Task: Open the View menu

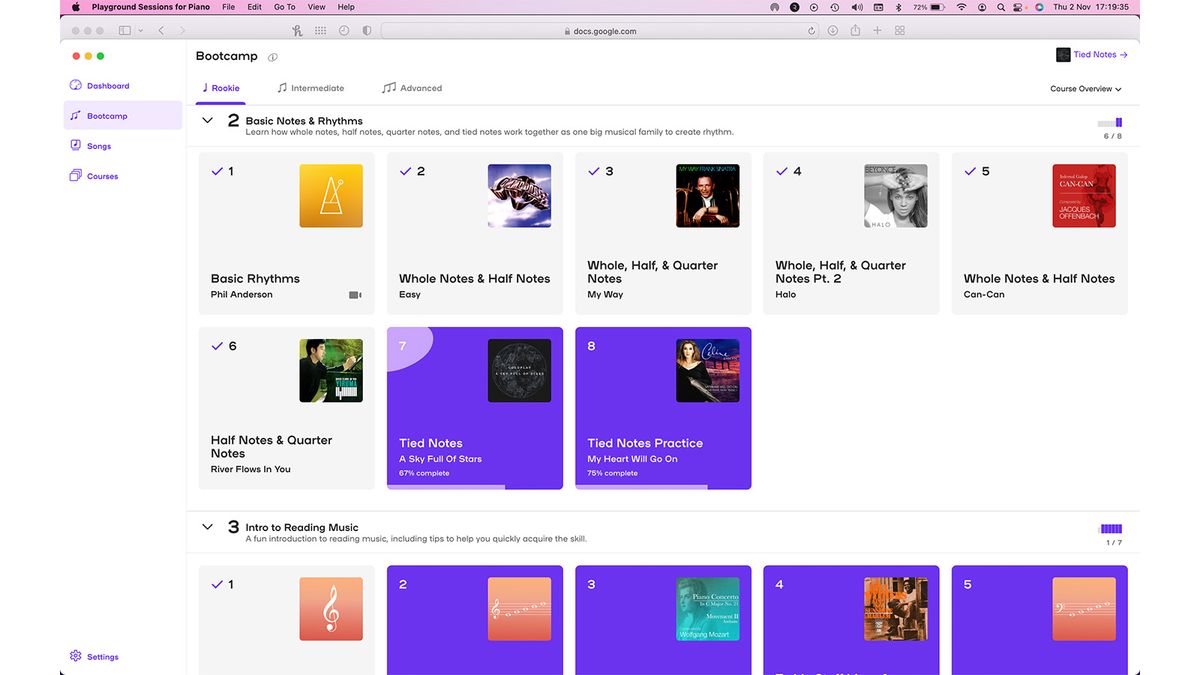Action: (317, 7)
